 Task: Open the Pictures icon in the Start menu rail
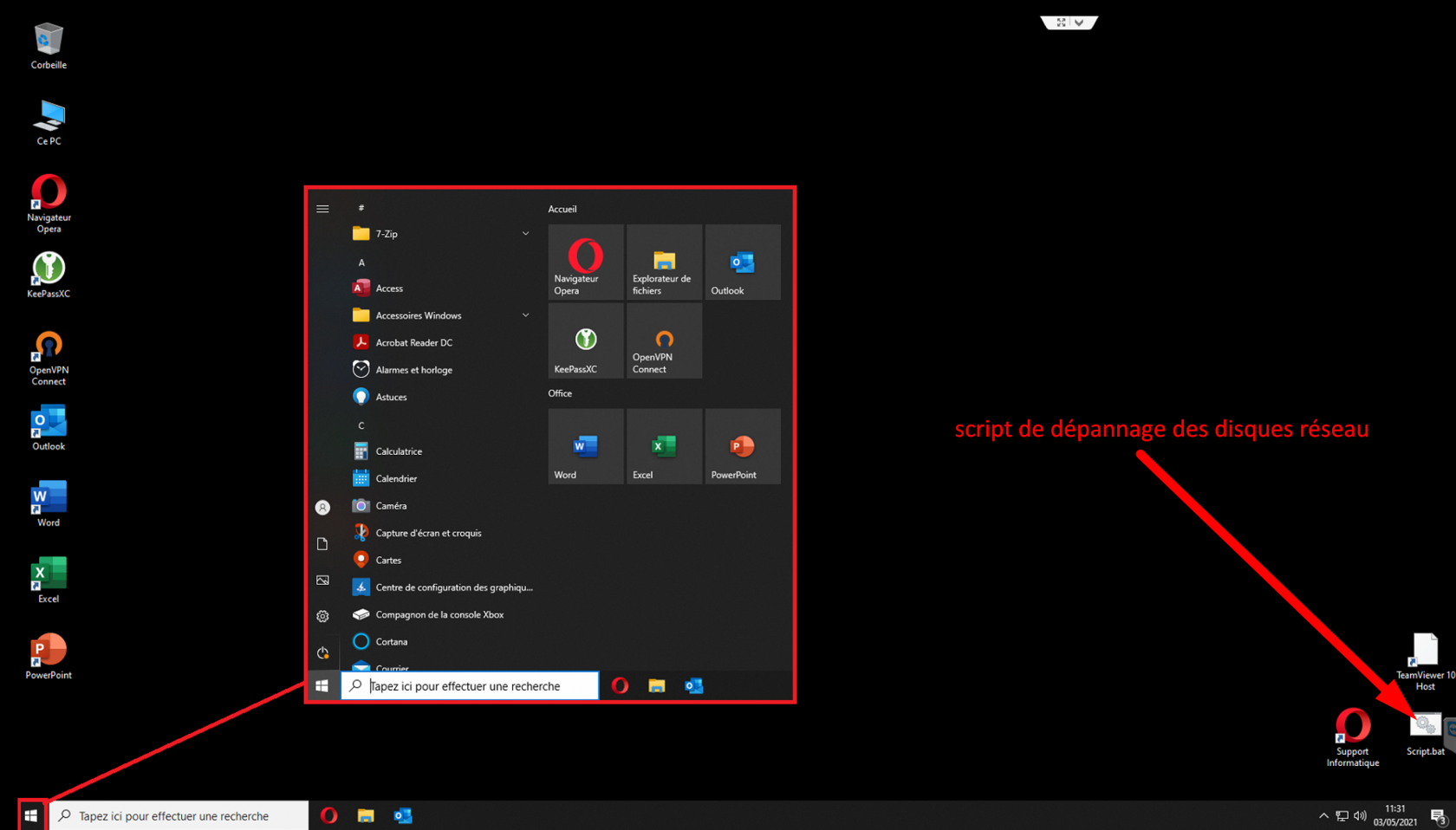322,580
